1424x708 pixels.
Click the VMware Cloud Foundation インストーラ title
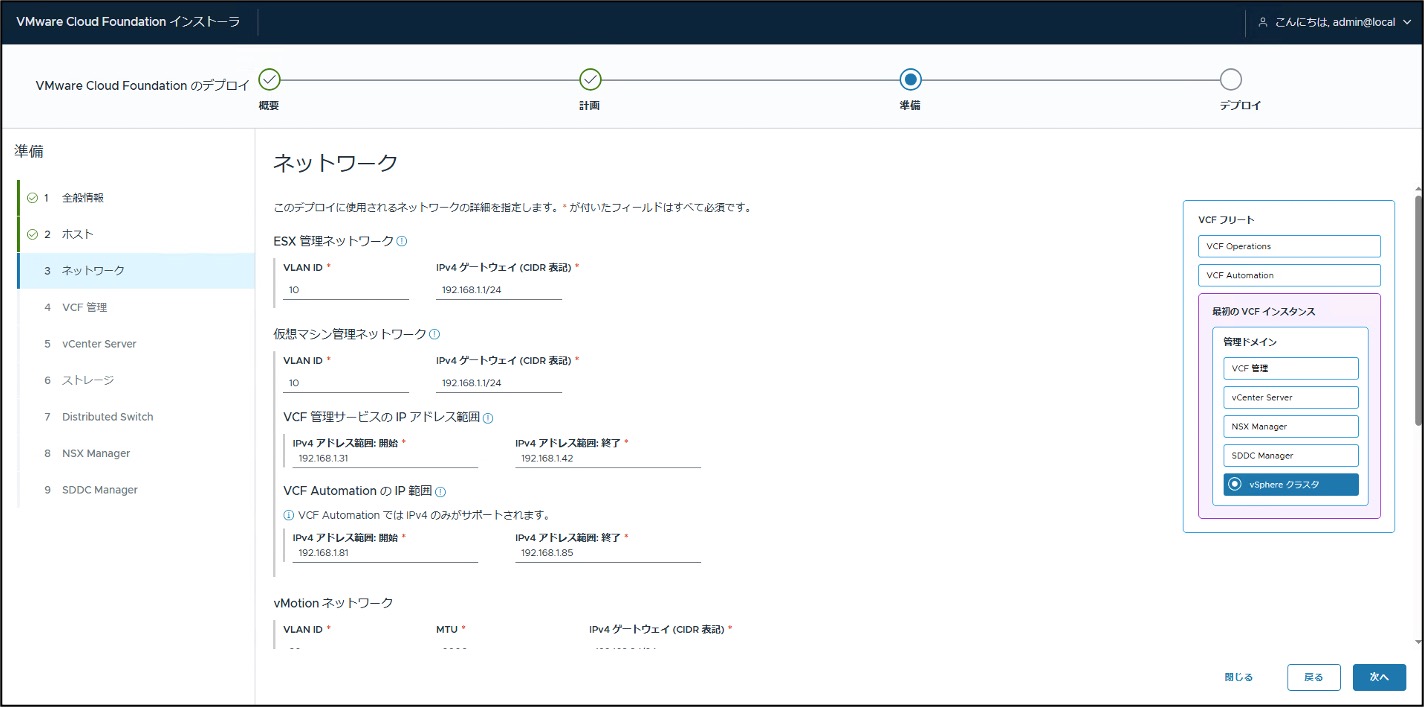pyautogui.click(x=128, y=22)
